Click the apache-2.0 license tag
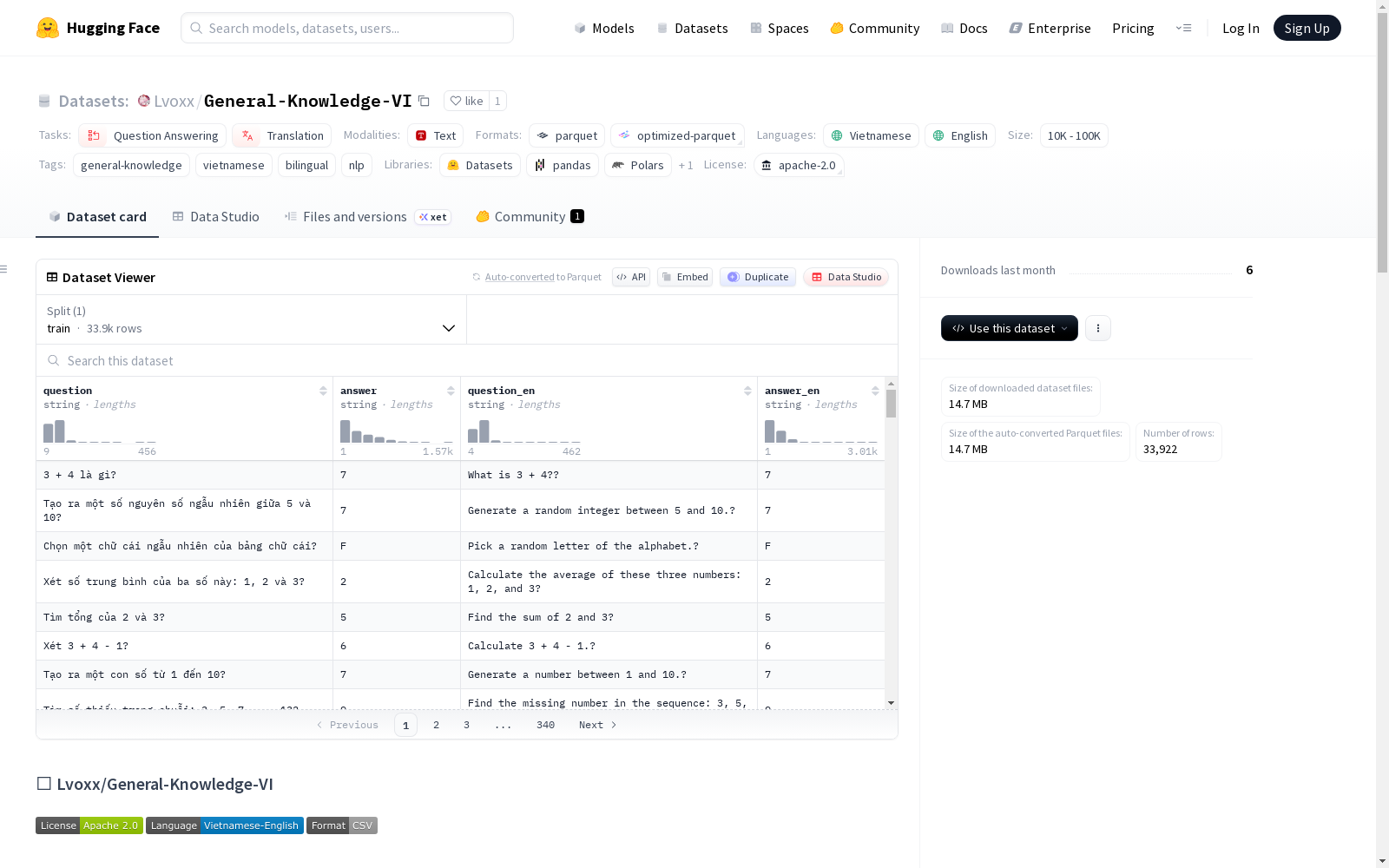This screenshot has height=868, width=1389. (799, 165)
